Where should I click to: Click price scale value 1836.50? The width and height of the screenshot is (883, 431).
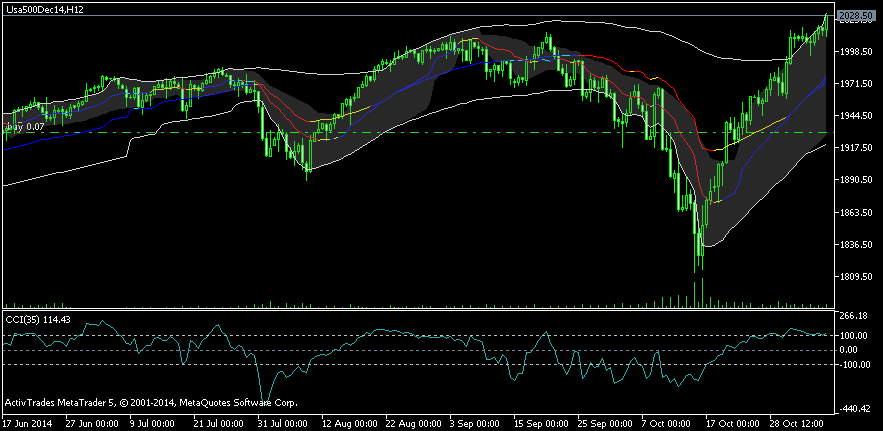pos(855,245)
